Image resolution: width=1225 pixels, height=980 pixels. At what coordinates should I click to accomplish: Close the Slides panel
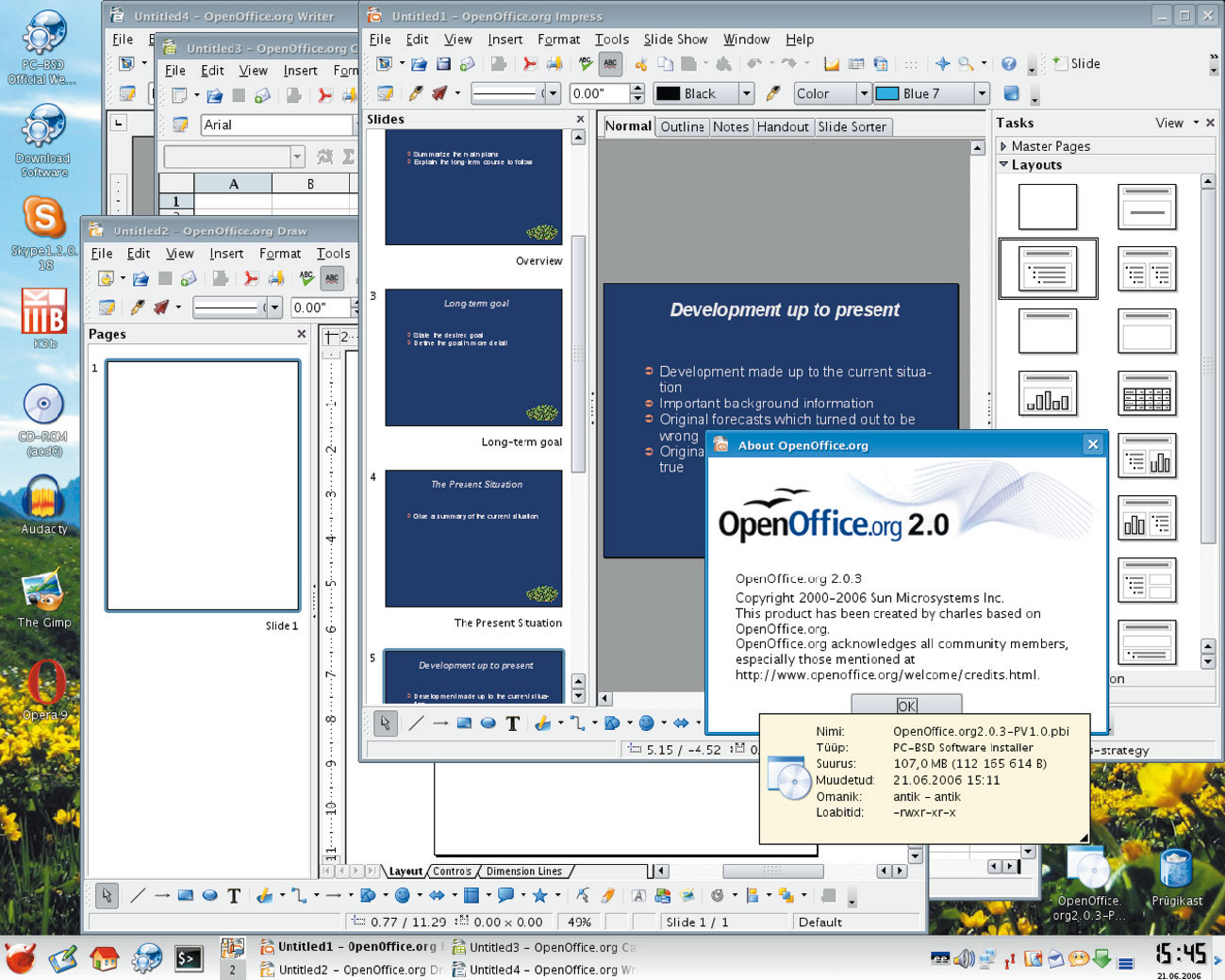(x=580, y=119)
